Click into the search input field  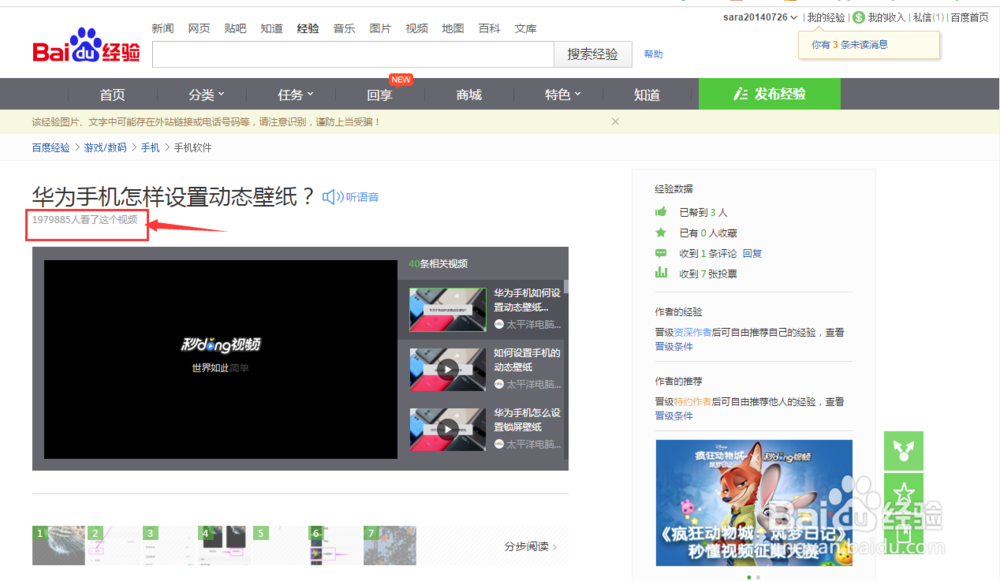coord(353,54)
